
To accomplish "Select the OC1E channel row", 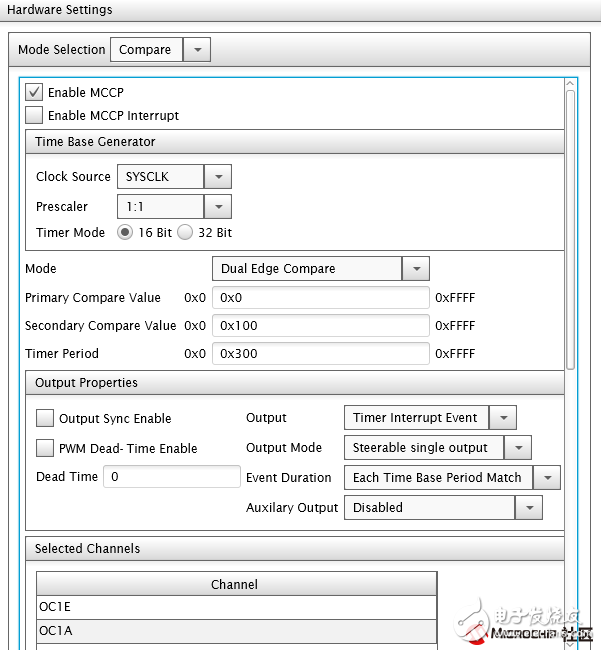I will pyautogui.click(x=236, y=607).
